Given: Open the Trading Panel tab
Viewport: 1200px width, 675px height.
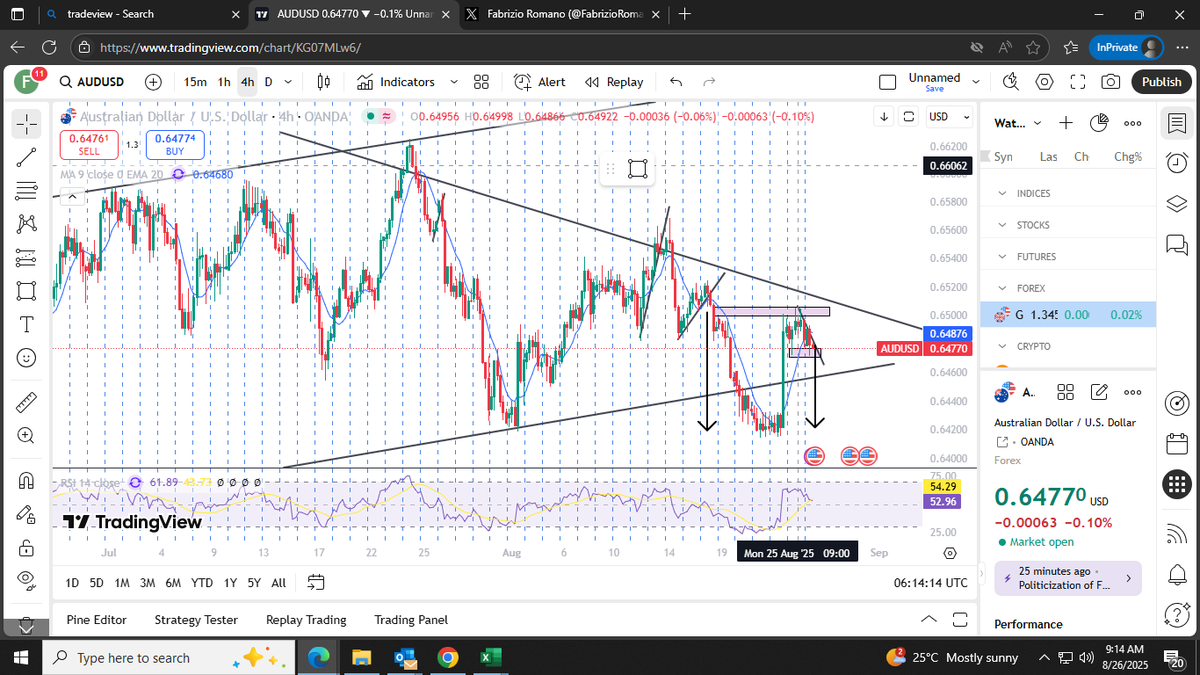Looking at the screenshot, I should (411, 620).
